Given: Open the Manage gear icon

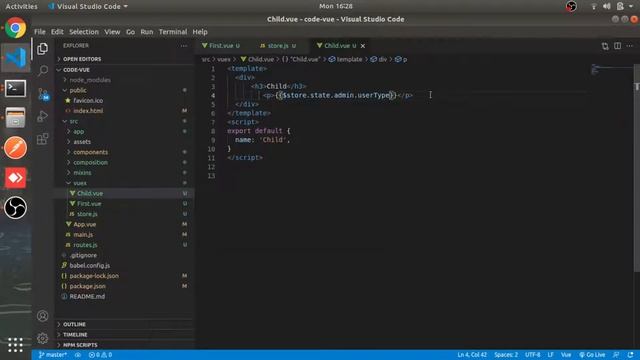Looking at the screenshot, I should pyautogui.click(x=42, y=338).
